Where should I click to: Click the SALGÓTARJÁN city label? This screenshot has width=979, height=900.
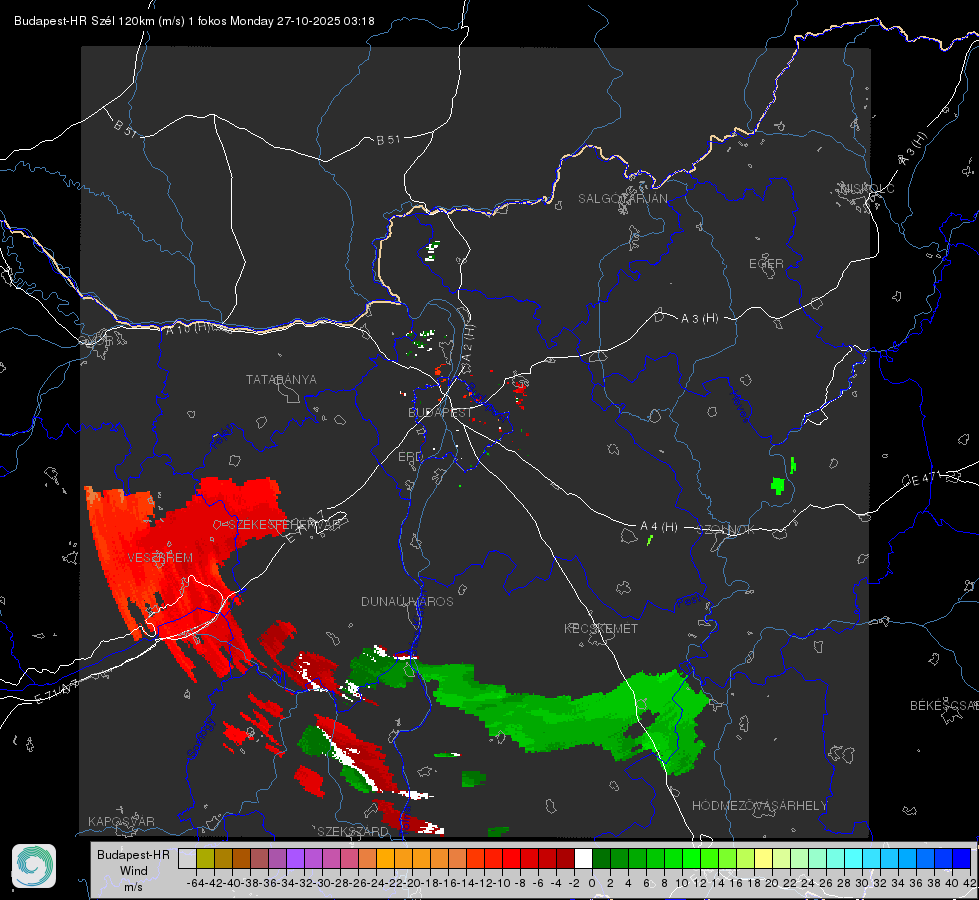point(622,199)
